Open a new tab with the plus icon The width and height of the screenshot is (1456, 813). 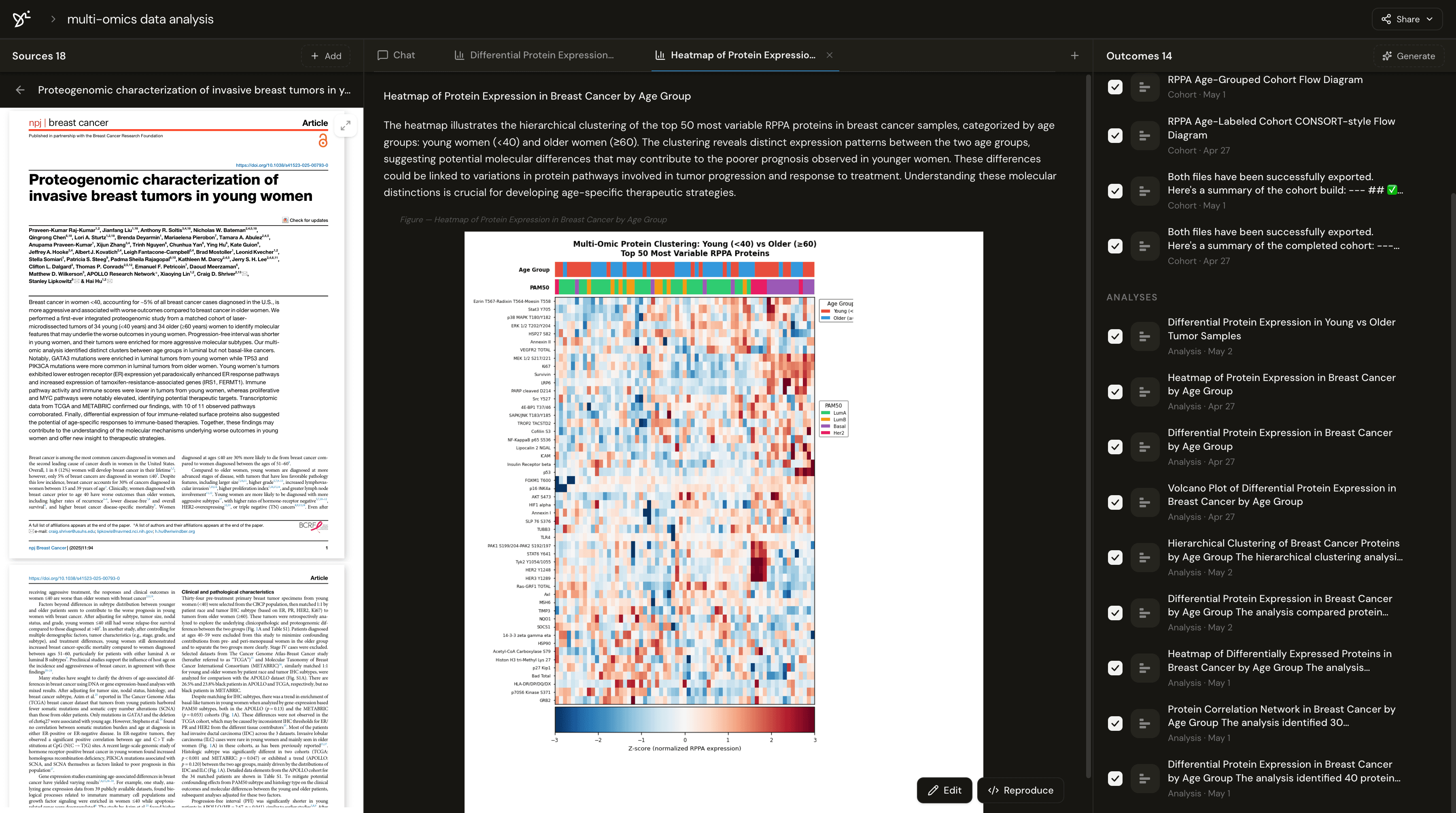pos(1074,55)
